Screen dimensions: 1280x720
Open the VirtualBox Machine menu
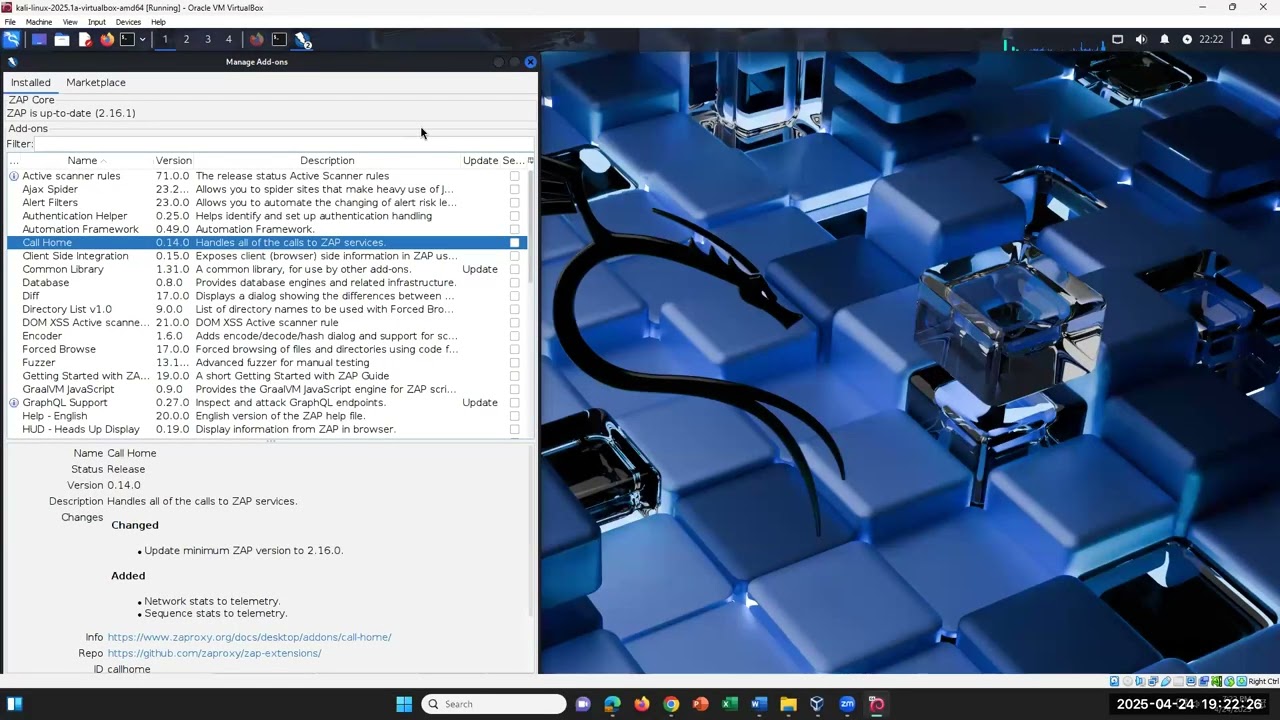pyautogui.click(x=39, y=22)
